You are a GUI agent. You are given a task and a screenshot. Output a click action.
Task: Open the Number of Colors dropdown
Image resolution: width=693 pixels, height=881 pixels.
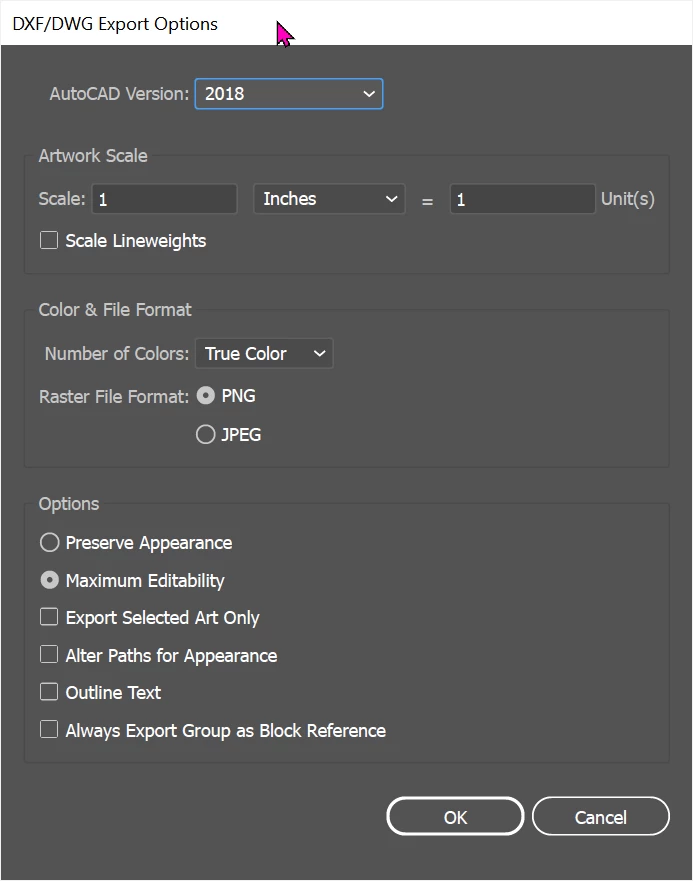[x=264, y=354]
